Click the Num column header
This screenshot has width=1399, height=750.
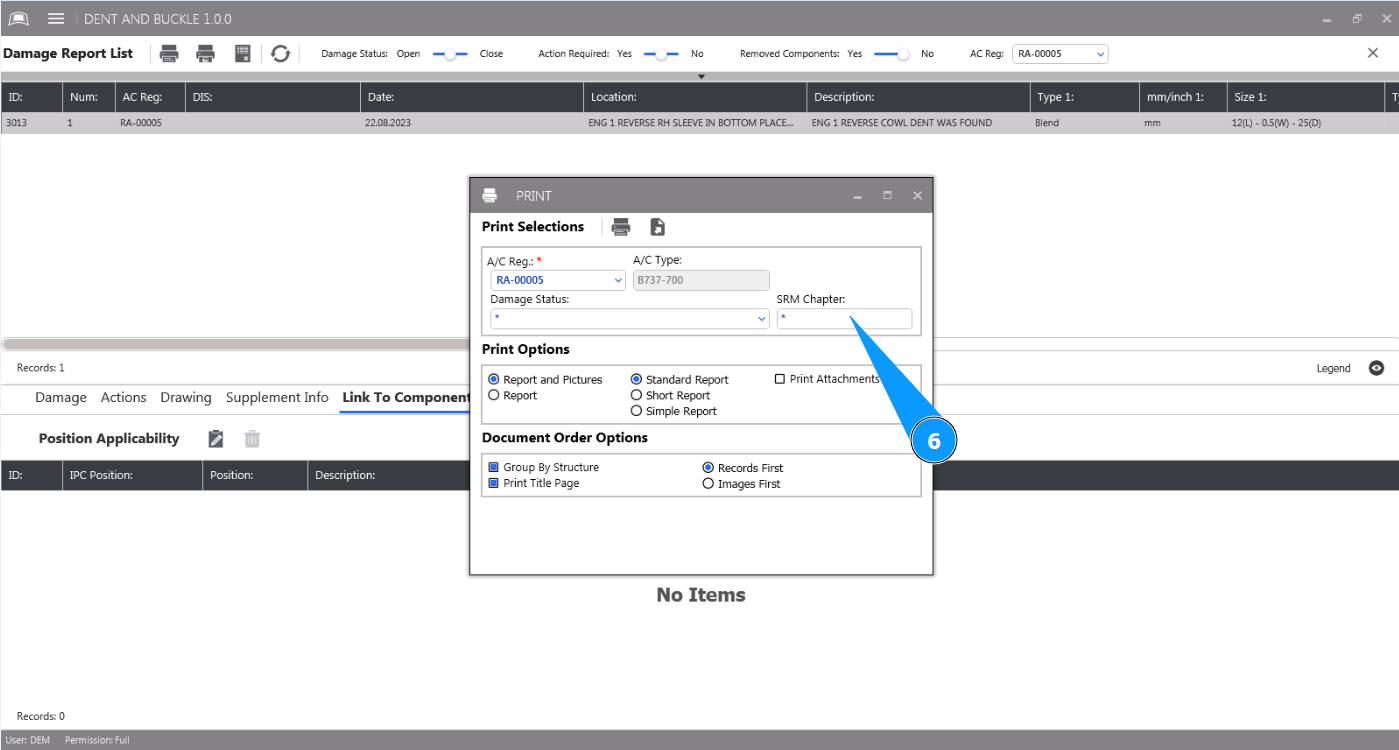pyautogui.click(x=87, y=97)
